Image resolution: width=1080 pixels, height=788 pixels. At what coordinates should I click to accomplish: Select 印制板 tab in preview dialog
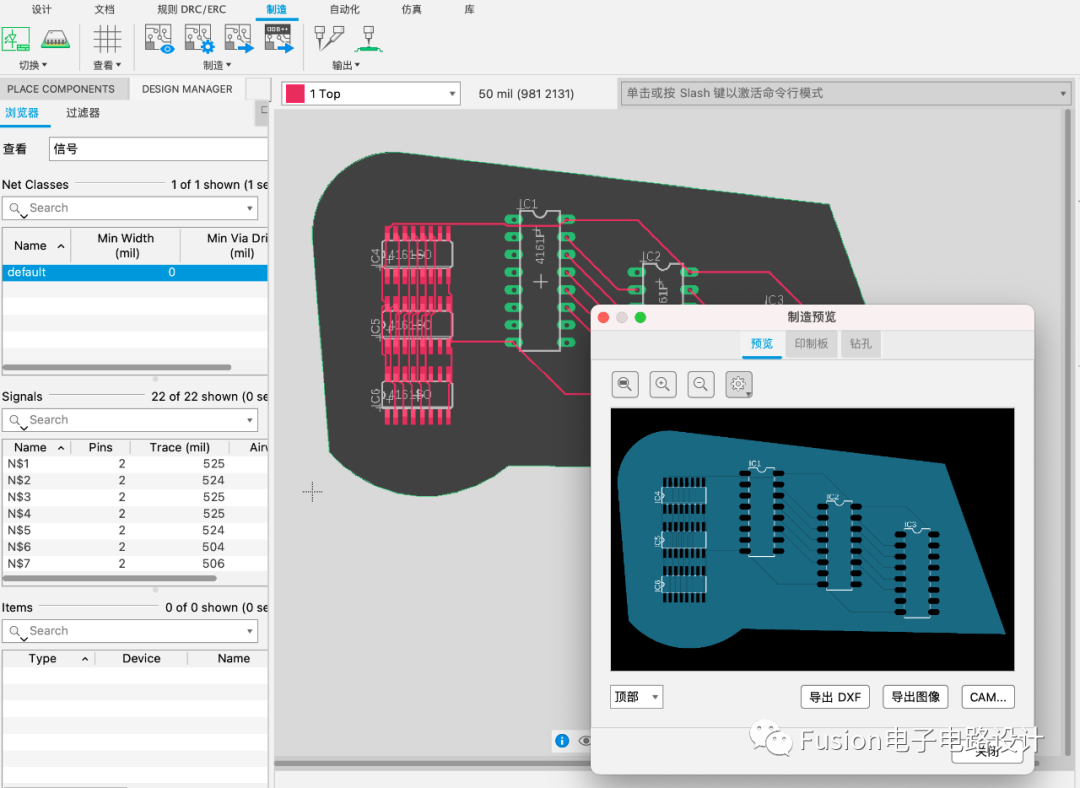coord(811,344)
